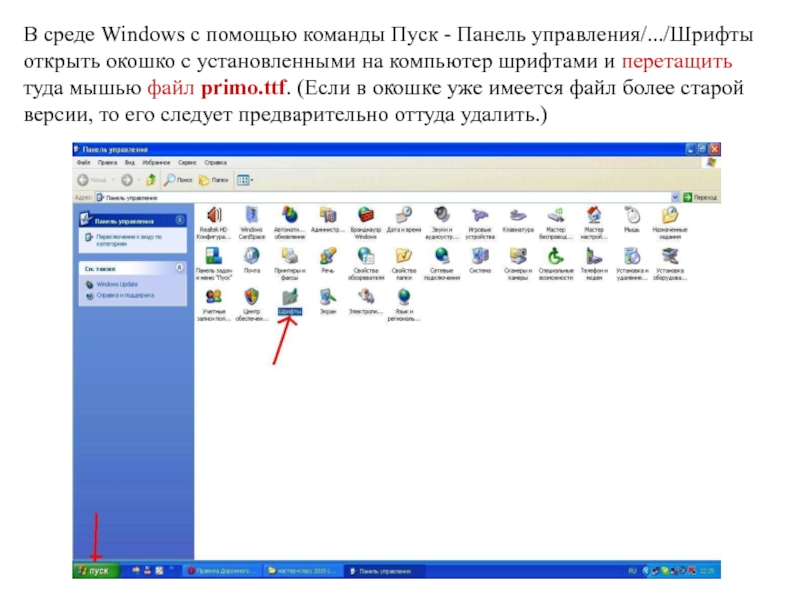Click the Переход go button
The width and height of the screenshot is (800, 600).
pos(700,197)
